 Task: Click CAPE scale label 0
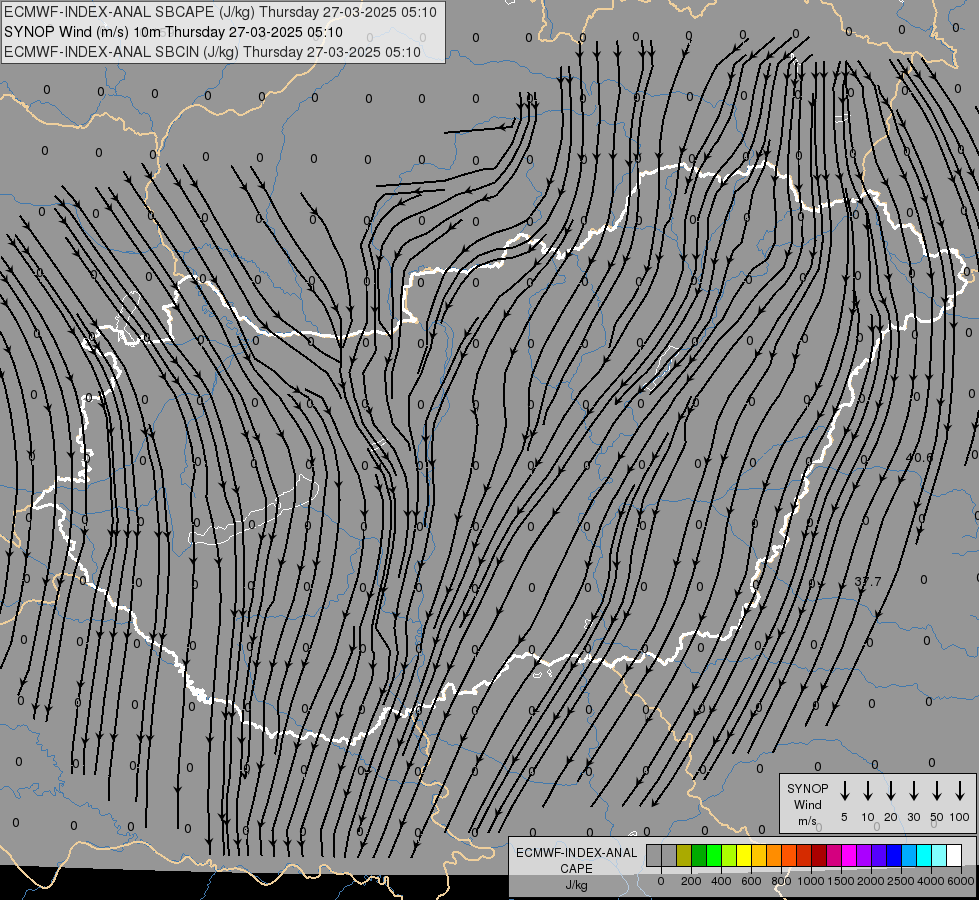pyautogui.click(x=661, y=881)
